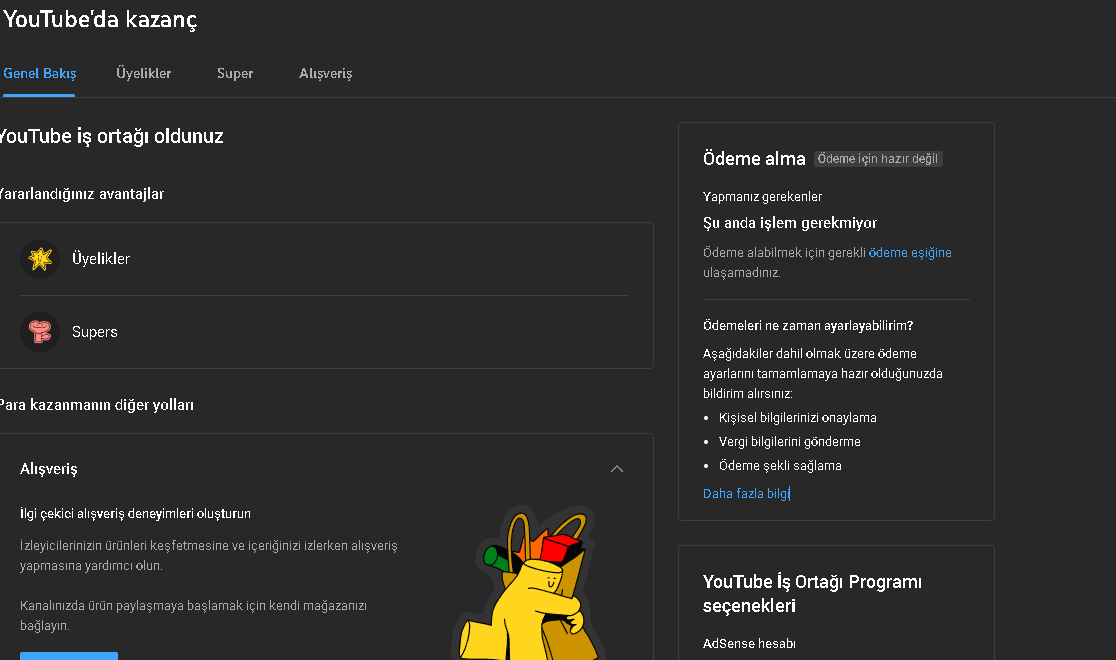The width and height of the screenshot is (1116, 660).
Task: Collapse the Alışveriş section chevron
Action: (617, 468)
